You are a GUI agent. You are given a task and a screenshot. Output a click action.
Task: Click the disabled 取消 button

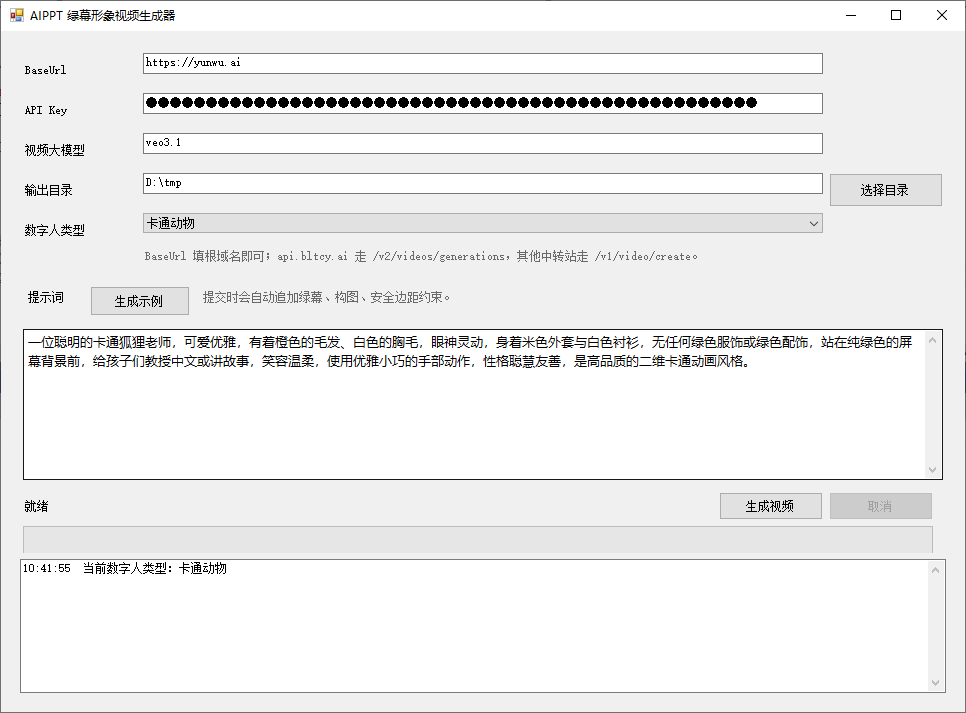click(880, 506)
